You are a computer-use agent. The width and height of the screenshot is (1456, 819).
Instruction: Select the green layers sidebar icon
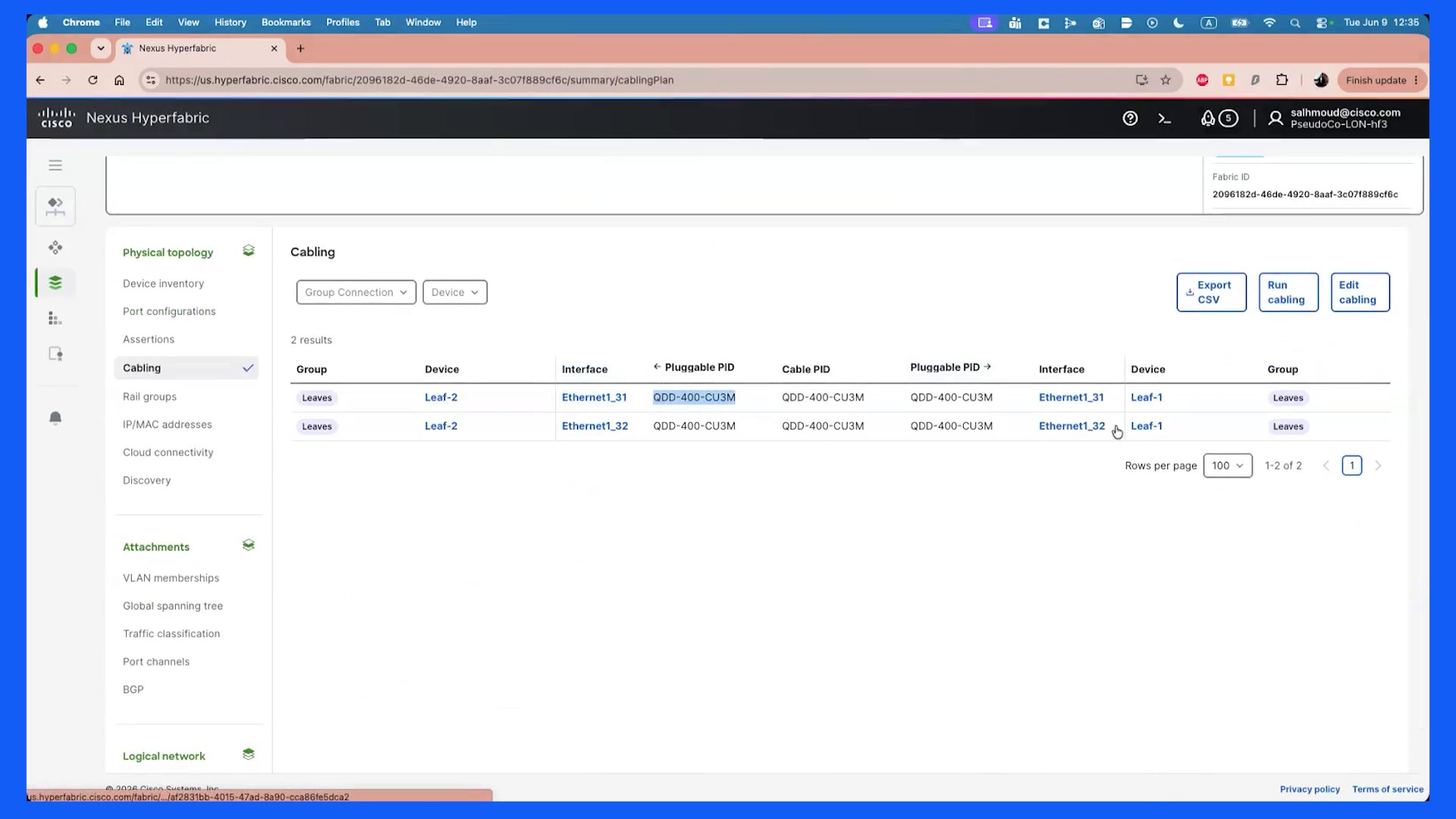[x=55, y=283]
